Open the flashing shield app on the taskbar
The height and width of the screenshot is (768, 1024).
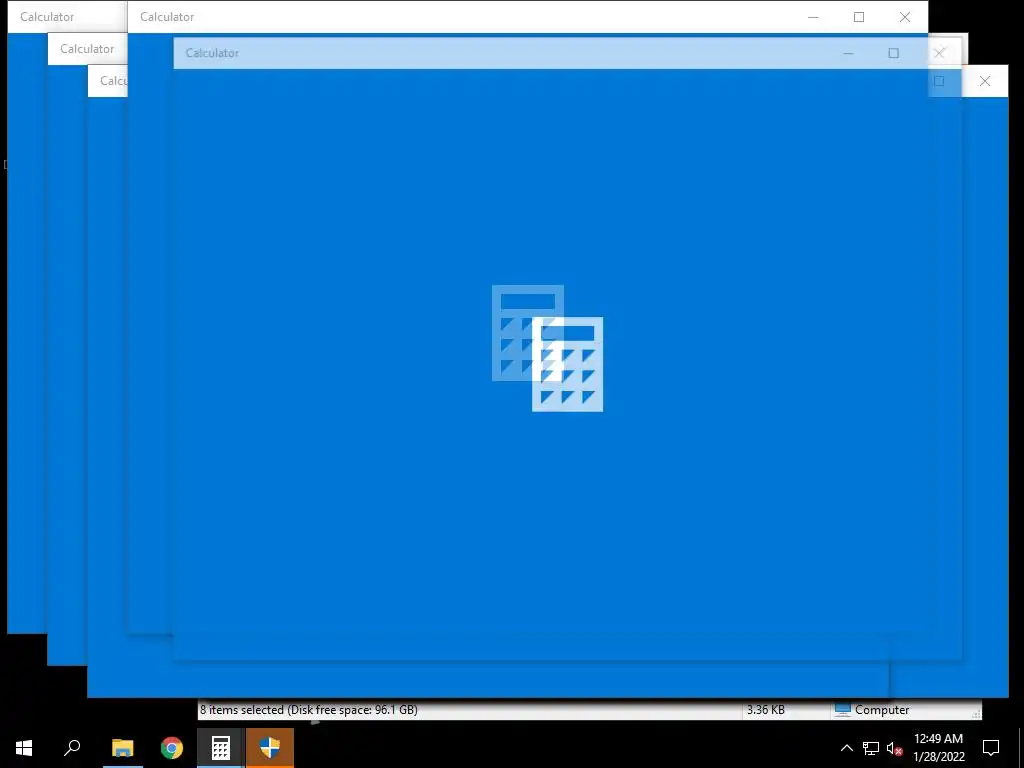coord(270,748)
